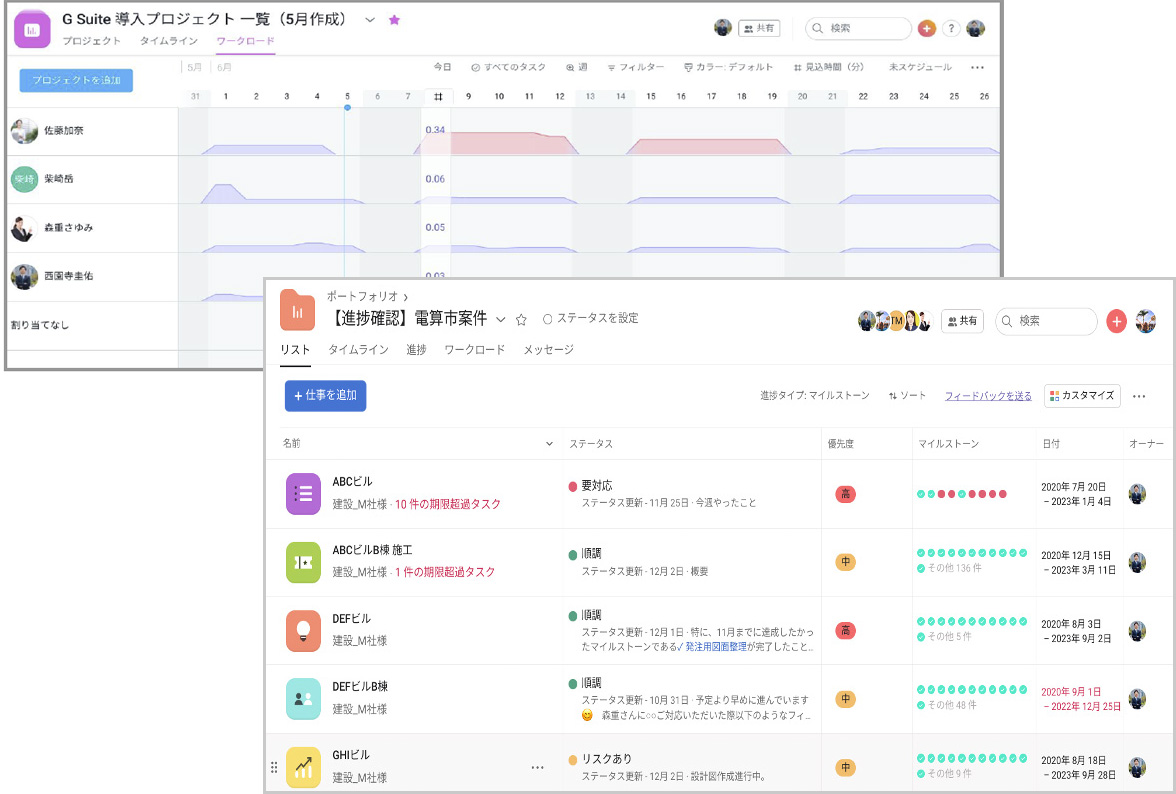Screen dimensions: 1176x794
Task: Click the 高 priority badge for ABCビル
Action: [845, 494]
